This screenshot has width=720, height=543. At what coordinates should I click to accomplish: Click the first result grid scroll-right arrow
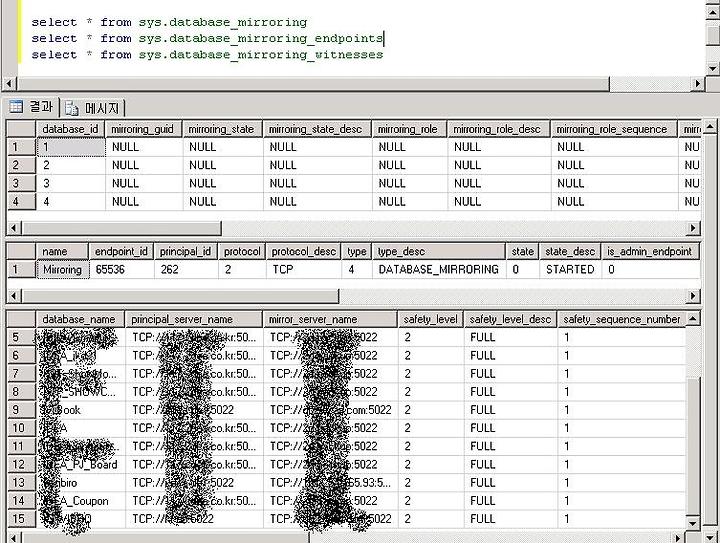(693, 228)
